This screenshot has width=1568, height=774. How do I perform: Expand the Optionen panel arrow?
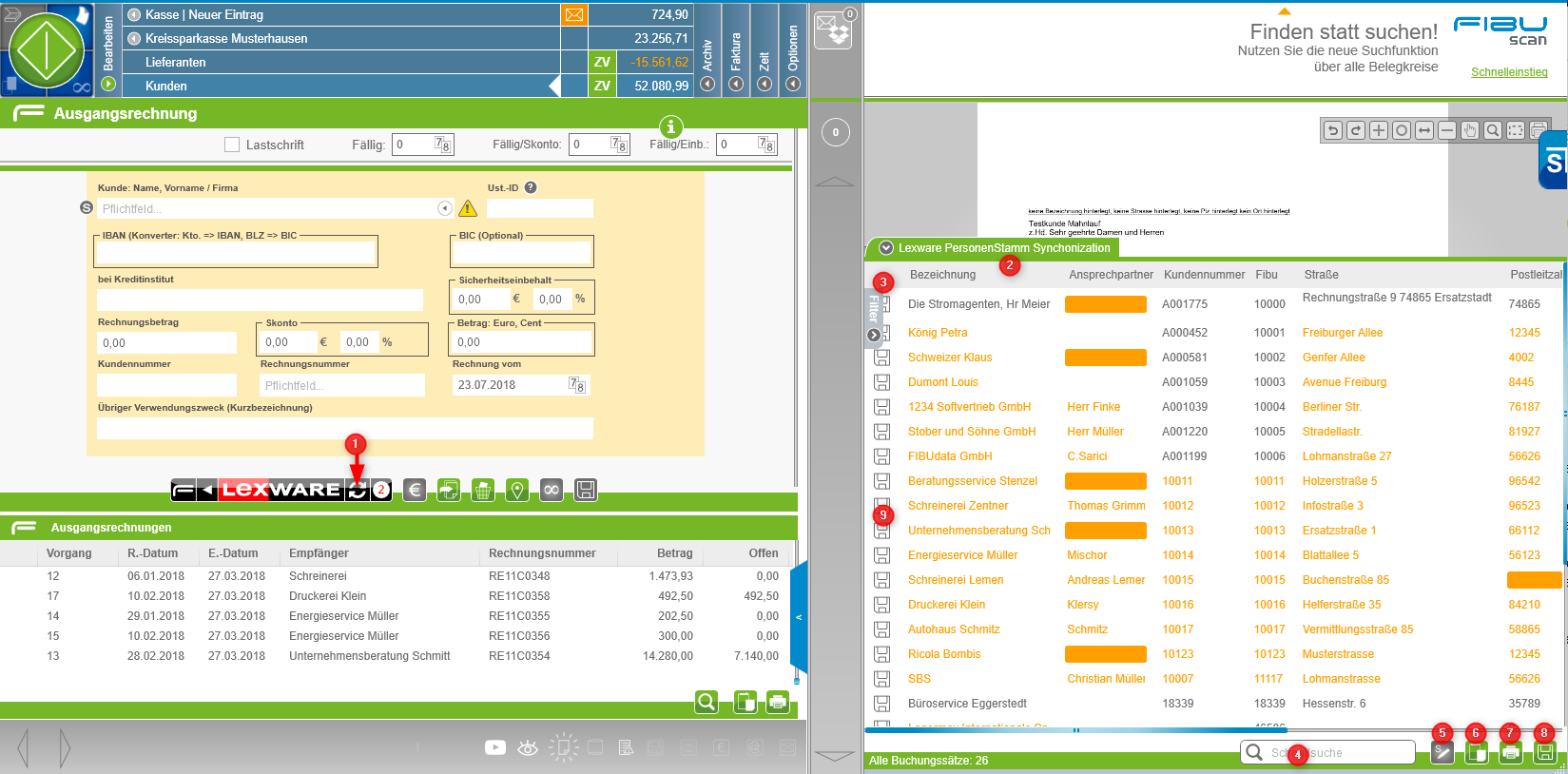click(793, 84)
